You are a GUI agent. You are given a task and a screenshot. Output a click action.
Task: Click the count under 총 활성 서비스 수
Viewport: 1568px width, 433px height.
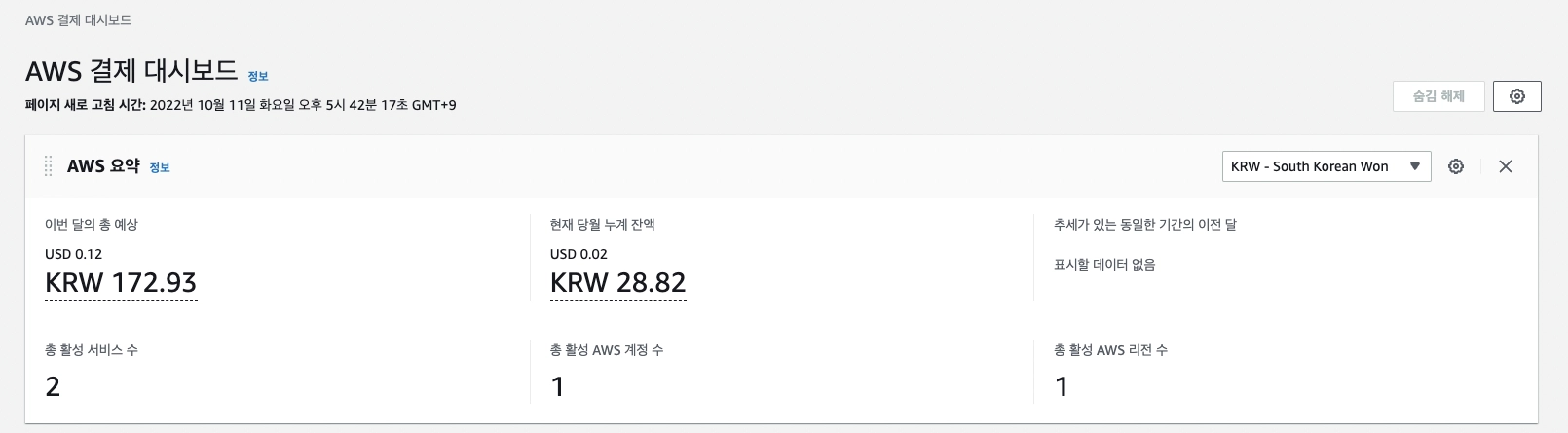pos(53,386)
